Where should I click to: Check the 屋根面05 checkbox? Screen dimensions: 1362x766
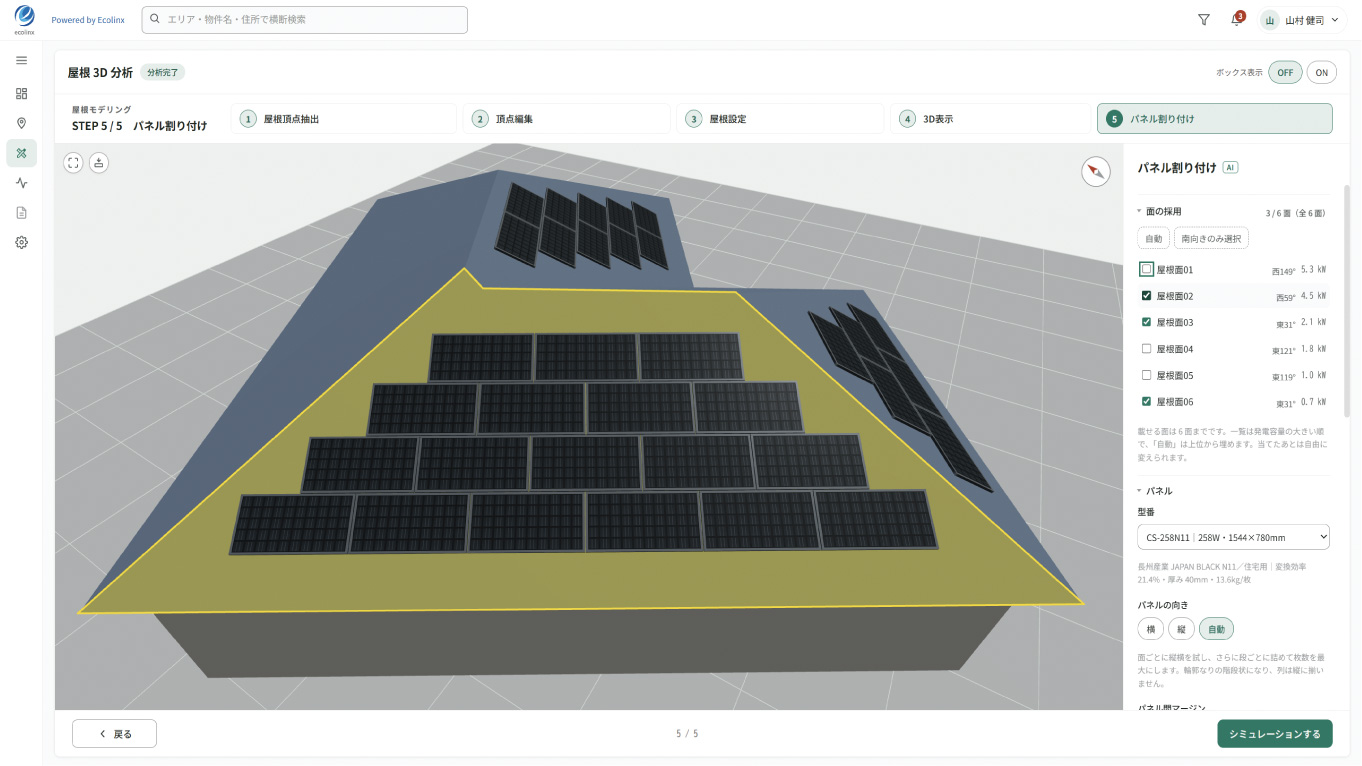1146,375
